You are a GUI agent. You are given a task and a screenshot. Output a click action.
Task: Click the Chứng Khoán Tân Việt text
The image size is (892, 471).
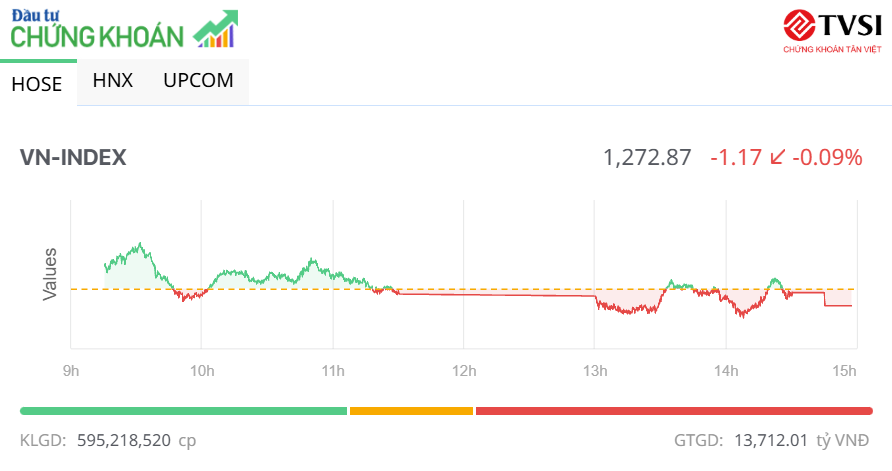click(x=831, y=48)
